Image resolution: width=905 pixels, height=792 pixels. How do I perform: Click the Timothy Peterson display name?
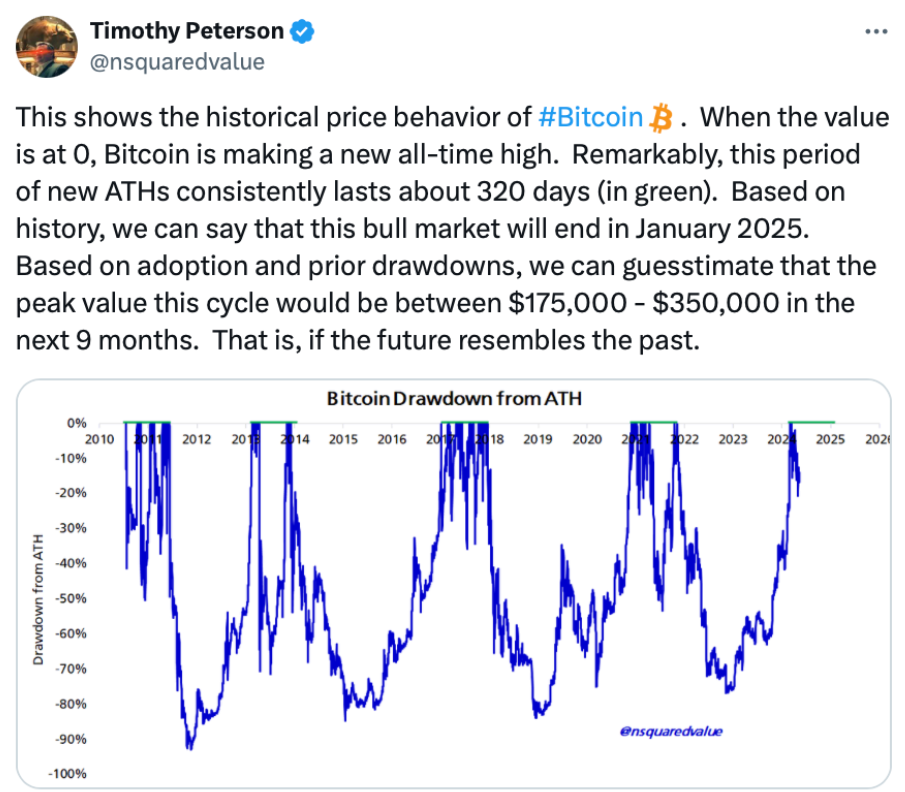coord(187,31)
